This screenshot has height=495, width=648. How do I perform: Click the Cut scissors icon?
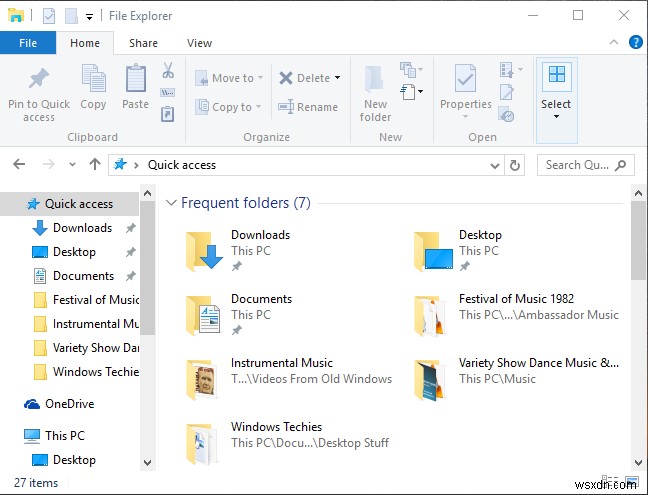click(x=168, y=70)
